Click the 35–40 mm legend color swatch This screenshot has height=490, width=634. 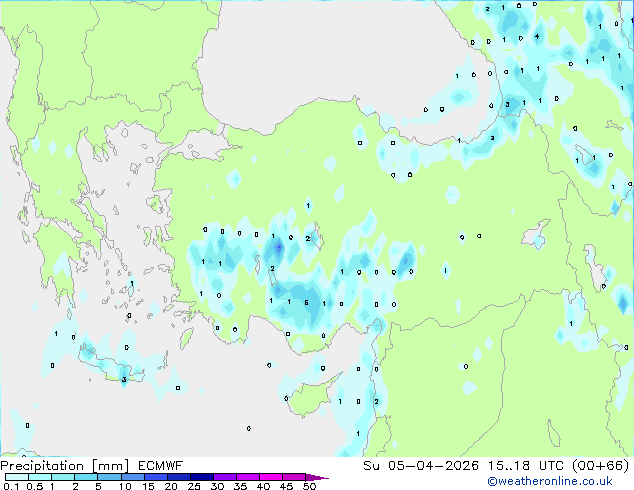(247, 477)
